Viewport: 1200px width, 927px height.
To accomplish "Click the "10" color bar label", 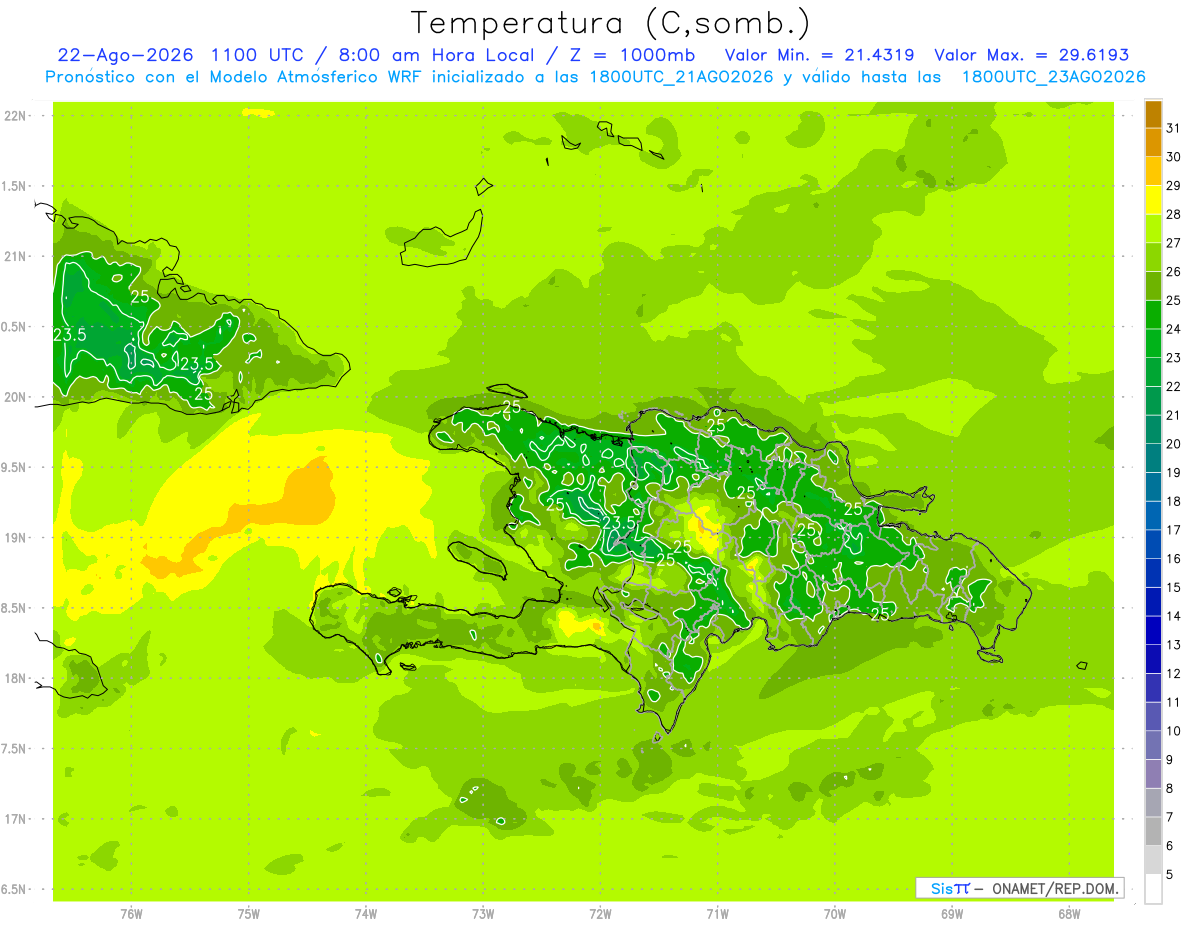I will point(1174,731).
